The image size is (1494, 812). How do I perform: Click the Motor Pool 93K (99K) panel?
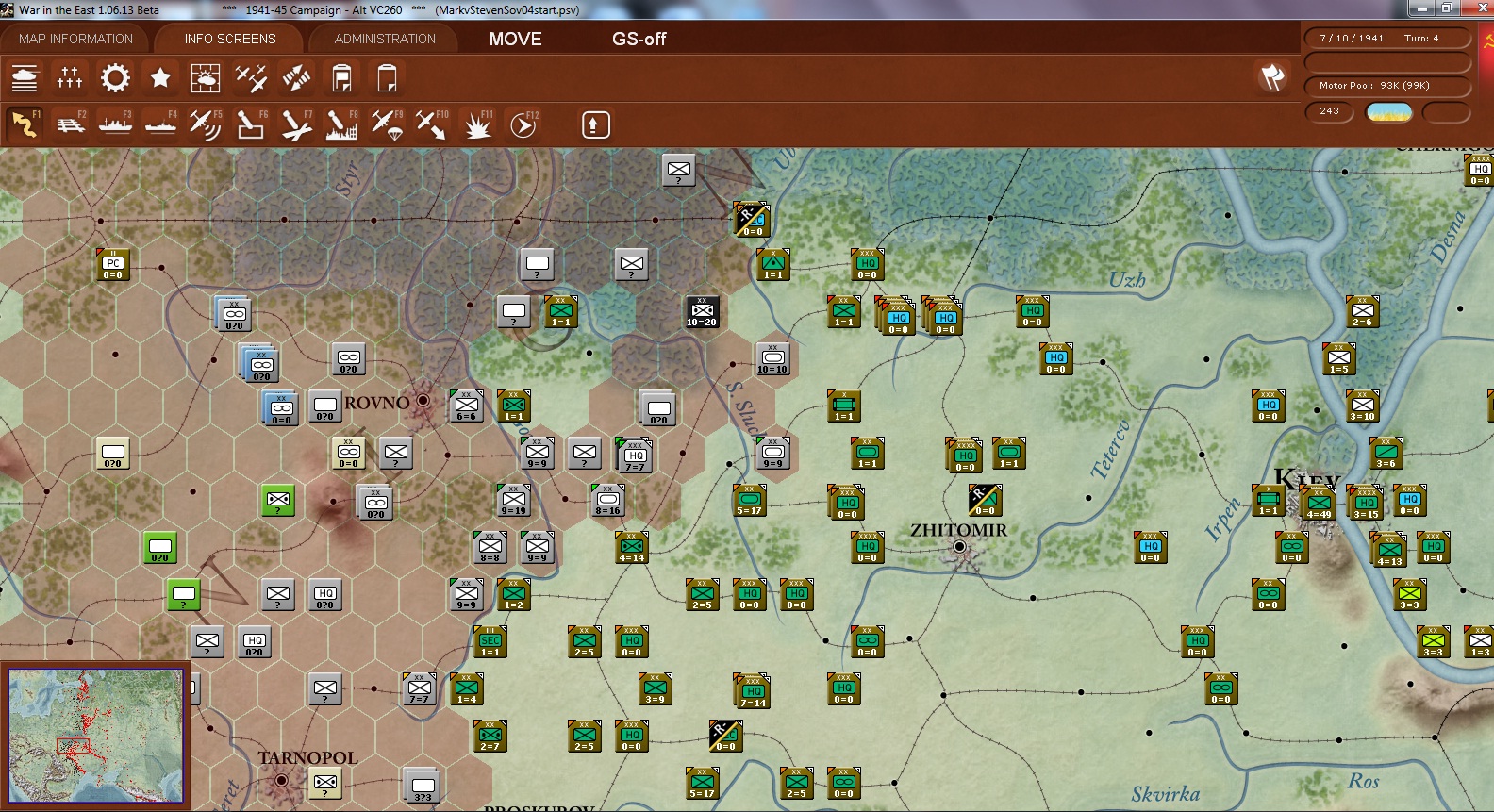[1386, 86]
